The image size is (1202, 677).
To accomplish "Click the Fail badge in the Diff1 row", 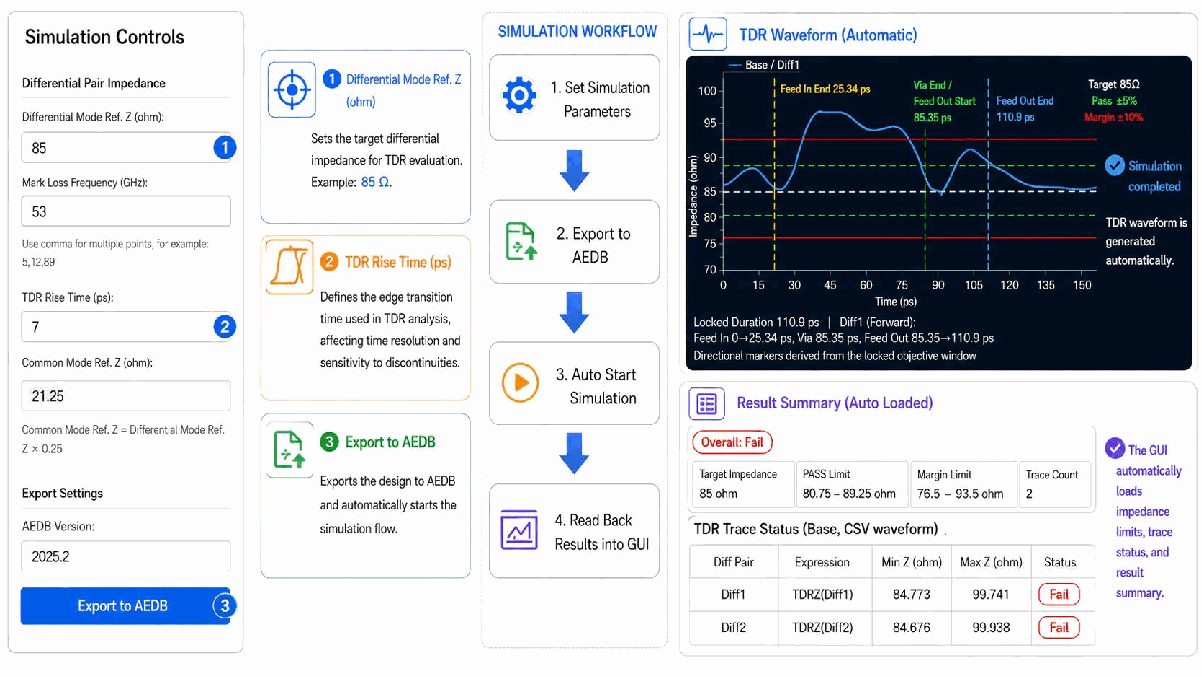I will point(1060,594).
